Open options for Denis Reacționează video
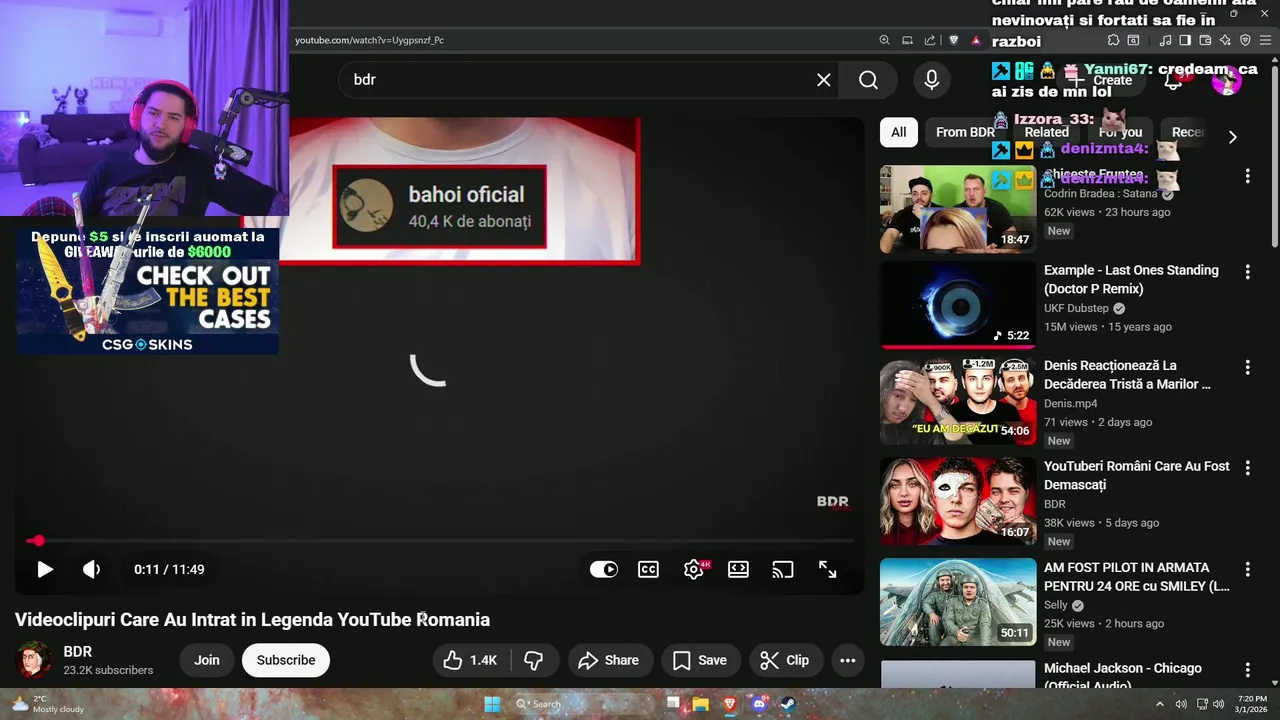This screenshot has height=720, width=1280. [1247, 367]
